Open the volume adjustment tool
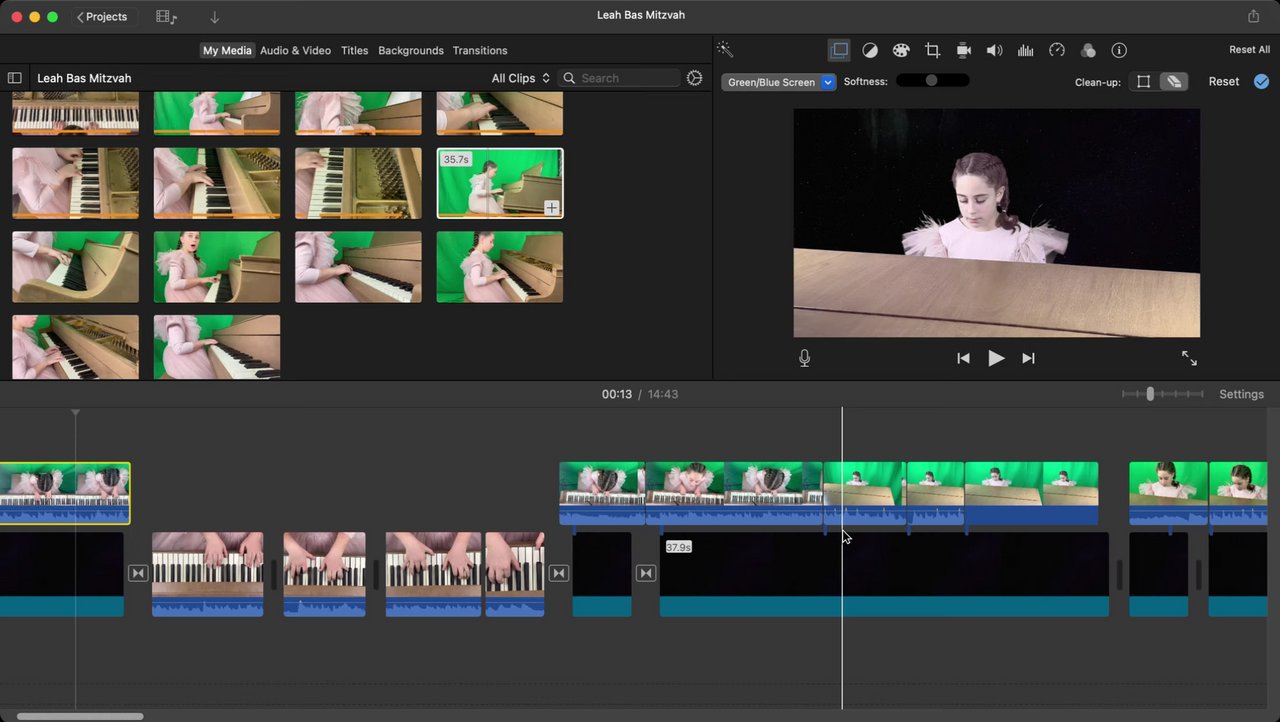Screen dimensions: 1280x722 click(994, 50)
